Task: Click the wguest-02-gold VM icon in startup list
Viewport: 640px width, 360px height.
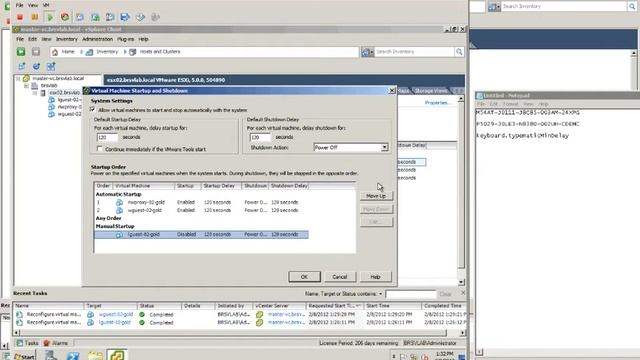Action: [119, 210]
